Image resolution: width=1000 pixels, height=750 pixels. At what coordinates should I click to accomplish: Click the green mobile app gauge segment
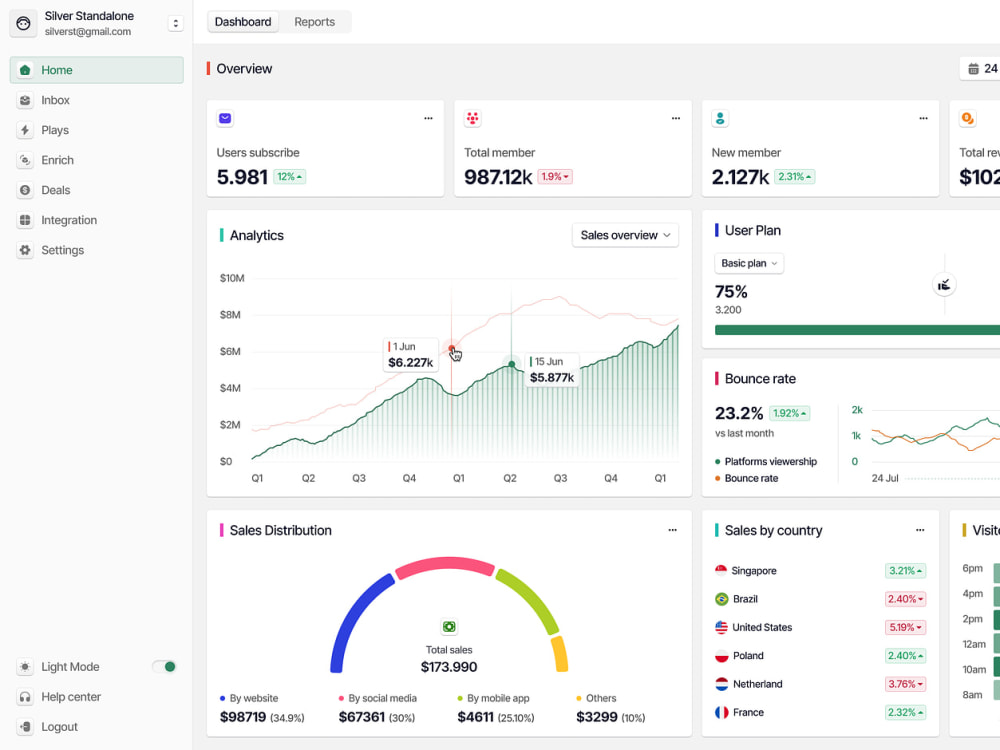[529, 599]
